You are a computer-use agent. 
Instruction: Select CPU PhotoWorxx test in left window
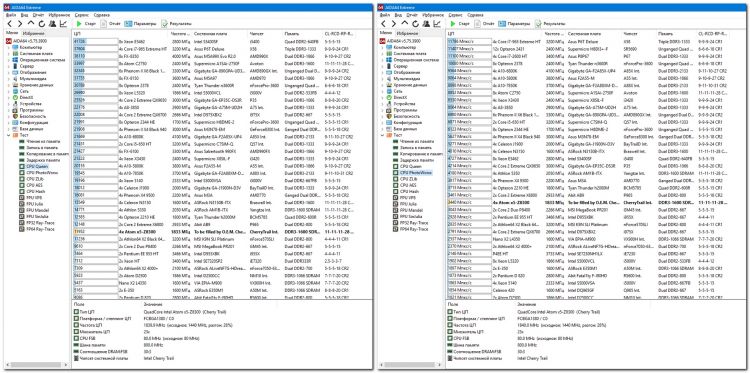click(42, 173)
